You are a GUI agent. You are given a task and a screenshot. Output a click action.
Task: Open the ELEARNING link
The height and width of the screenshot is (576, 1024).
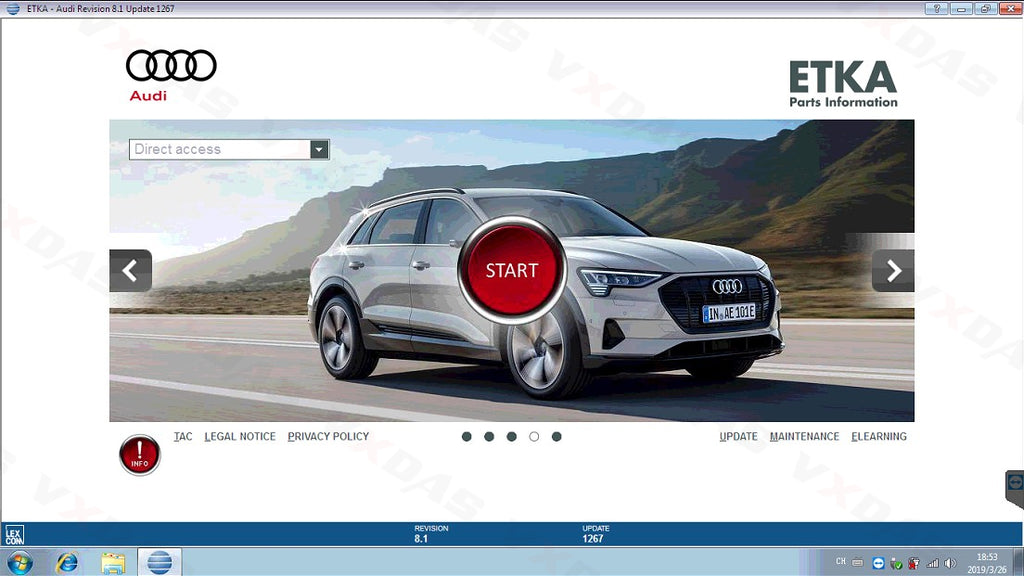[x=879, y=437]
